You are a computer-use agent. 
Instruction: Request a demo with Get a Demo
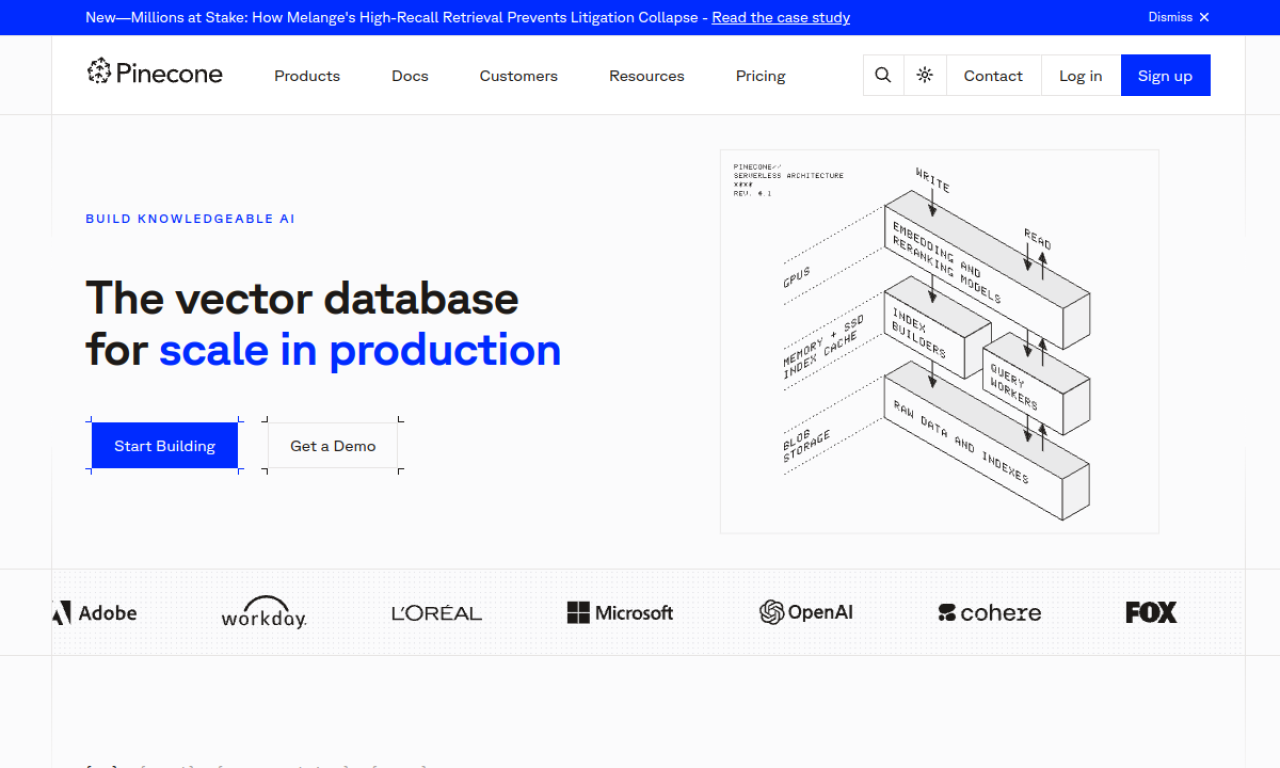tap(333, 446)
